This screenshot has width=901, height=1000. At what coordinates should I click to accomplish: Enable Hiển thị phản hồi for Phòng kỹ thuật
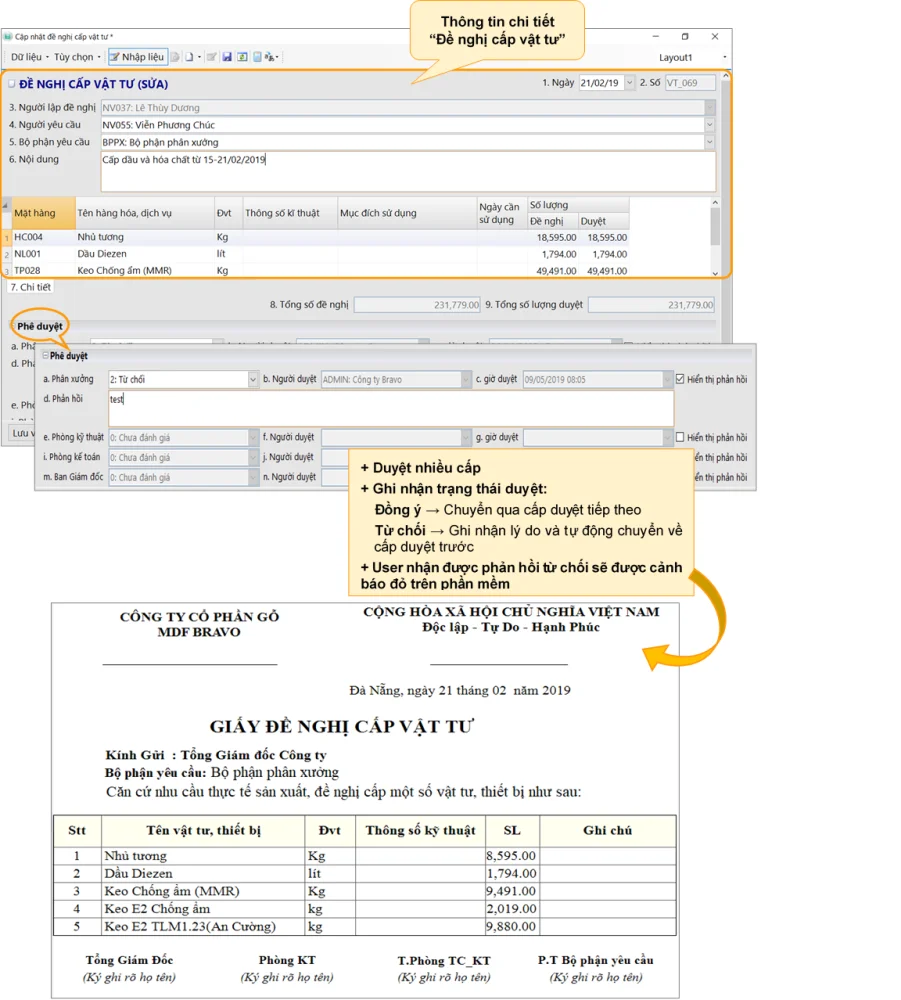click(x=681, y=437)
